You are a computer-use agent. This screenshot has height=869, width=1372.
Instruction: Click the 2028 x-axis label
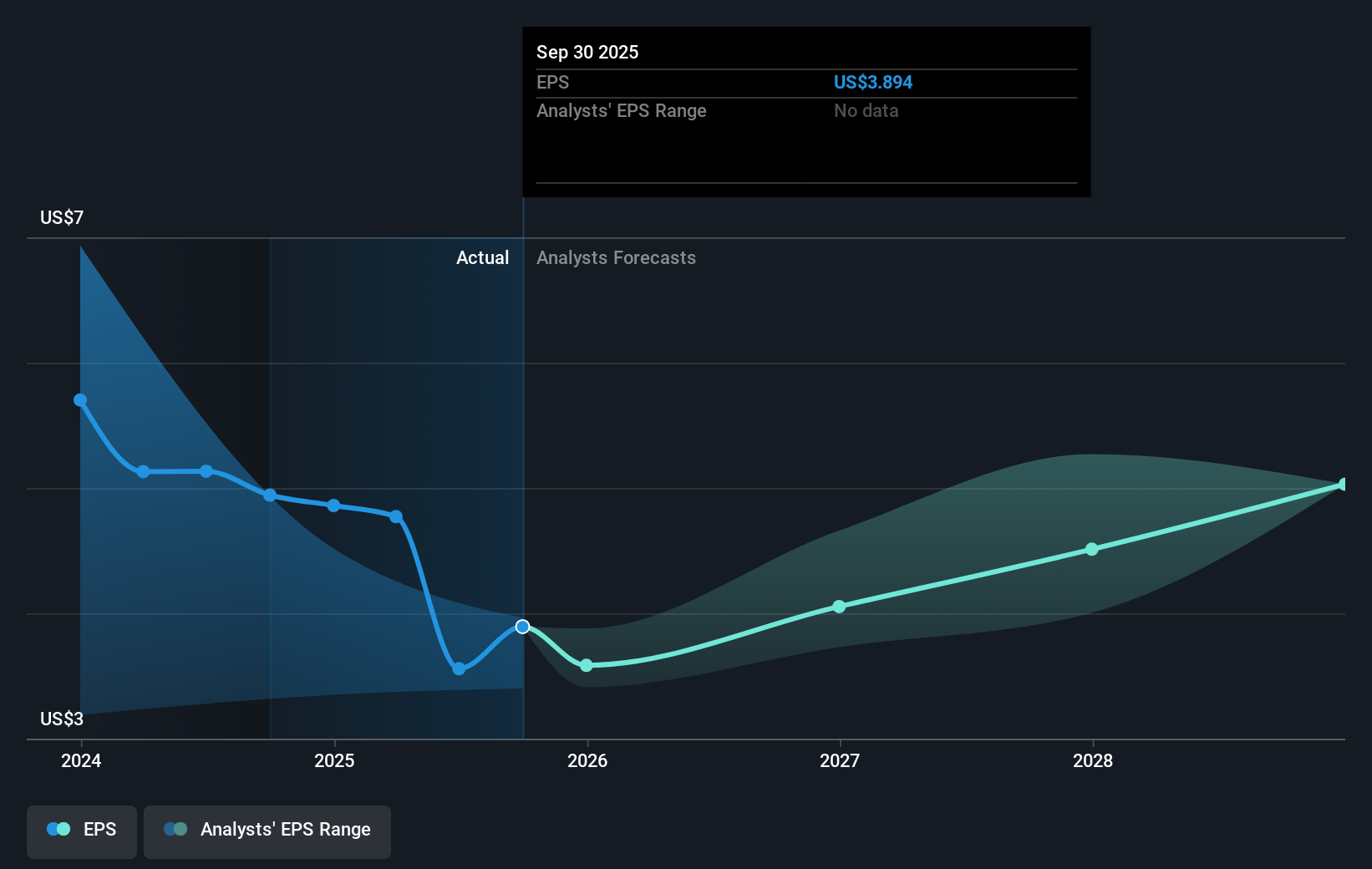1093,760
